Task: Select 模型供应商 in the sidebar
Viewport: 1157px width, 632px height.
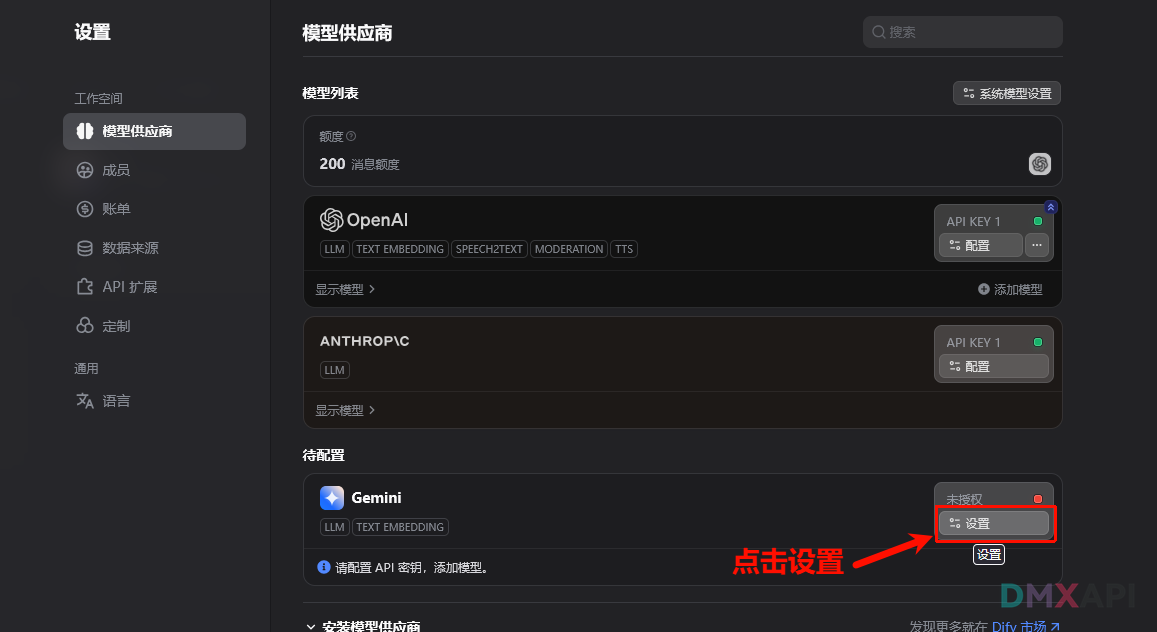Action: click(154, 131)
